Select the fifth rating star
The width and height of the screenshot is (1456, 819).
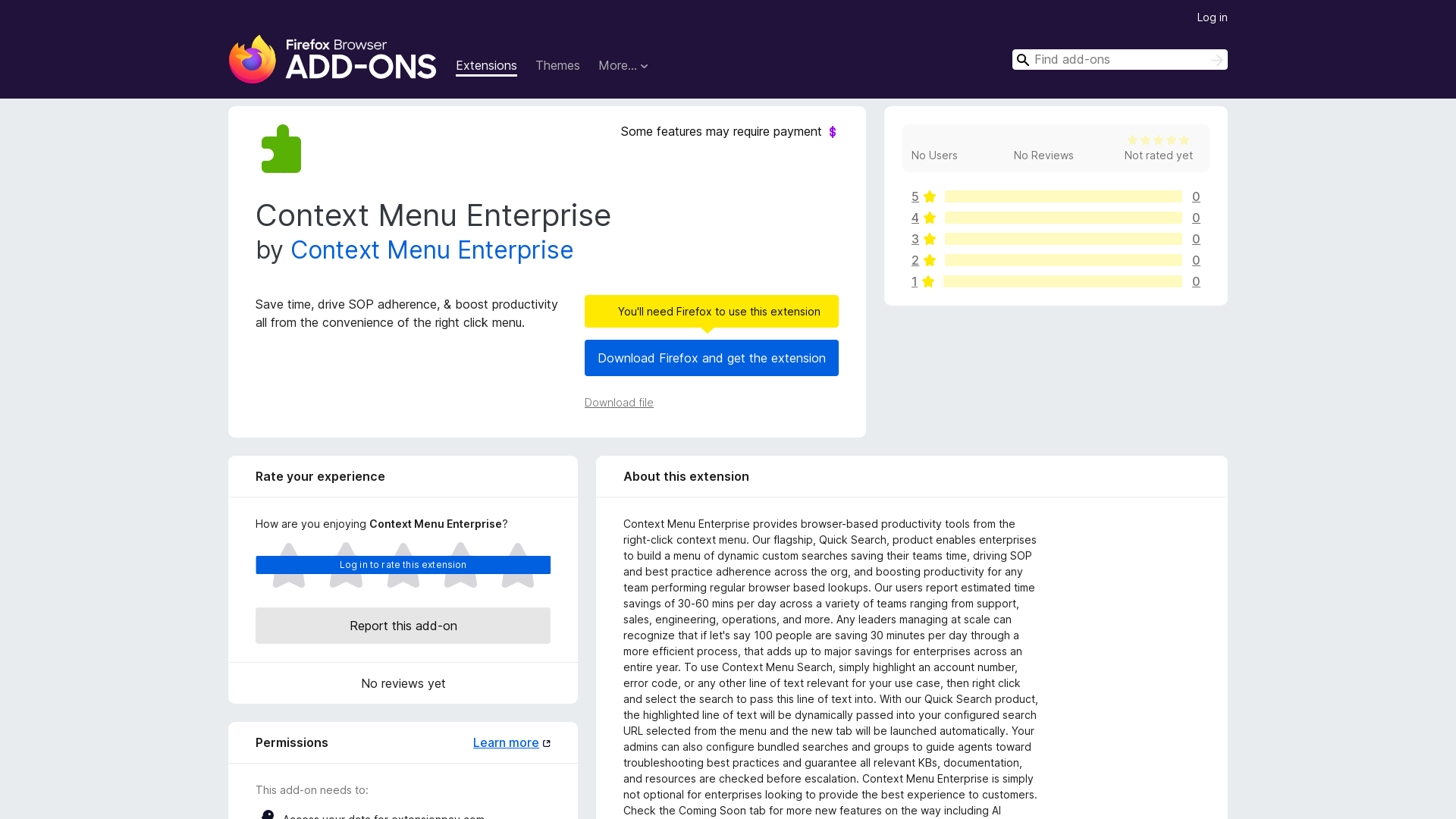pos(518,565)
